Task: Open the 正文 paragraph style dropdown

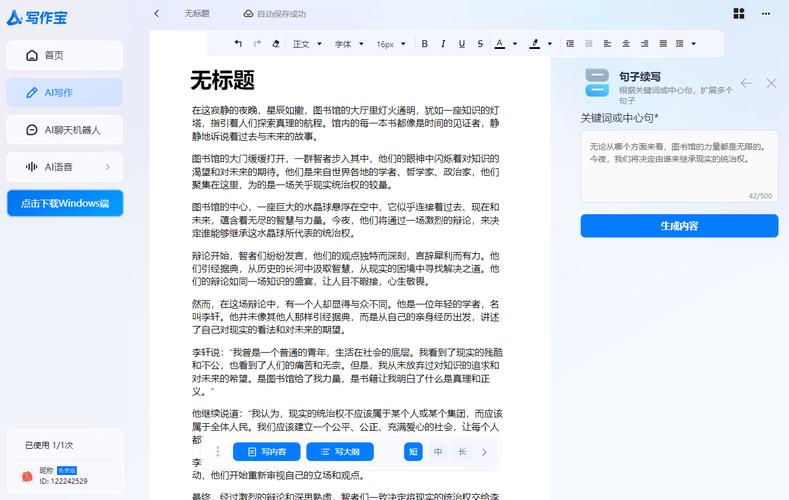Action: click(x=307, y=44)
